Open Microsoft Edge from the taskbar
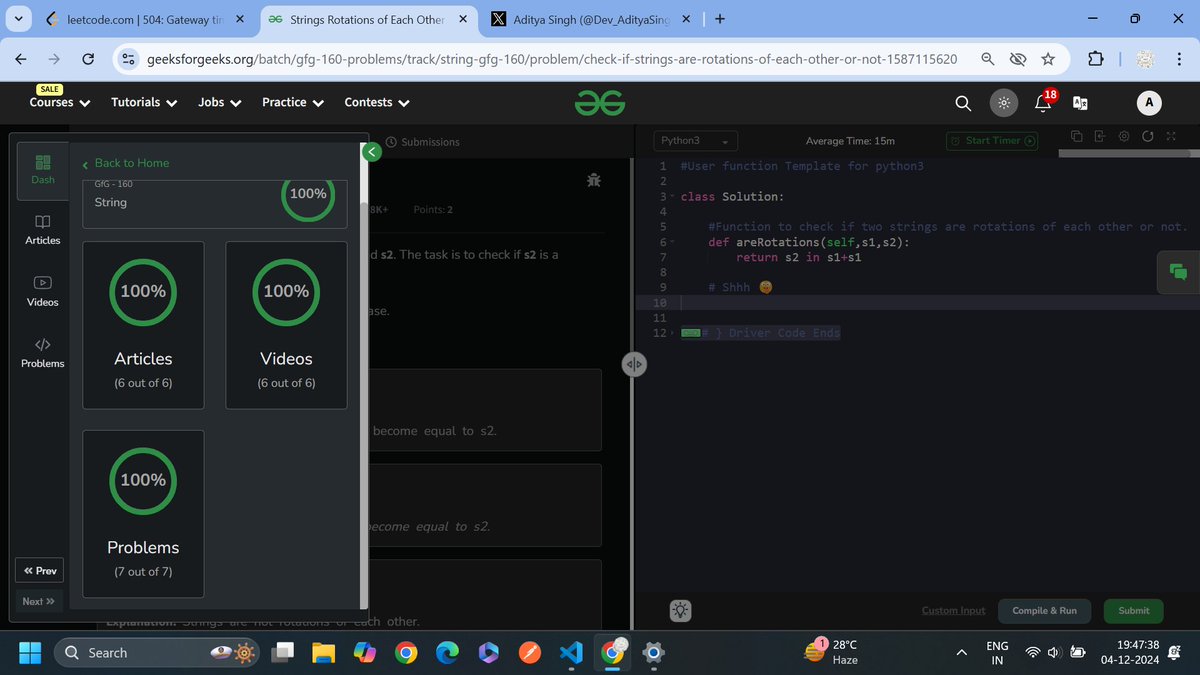 [x=446, y=653]
